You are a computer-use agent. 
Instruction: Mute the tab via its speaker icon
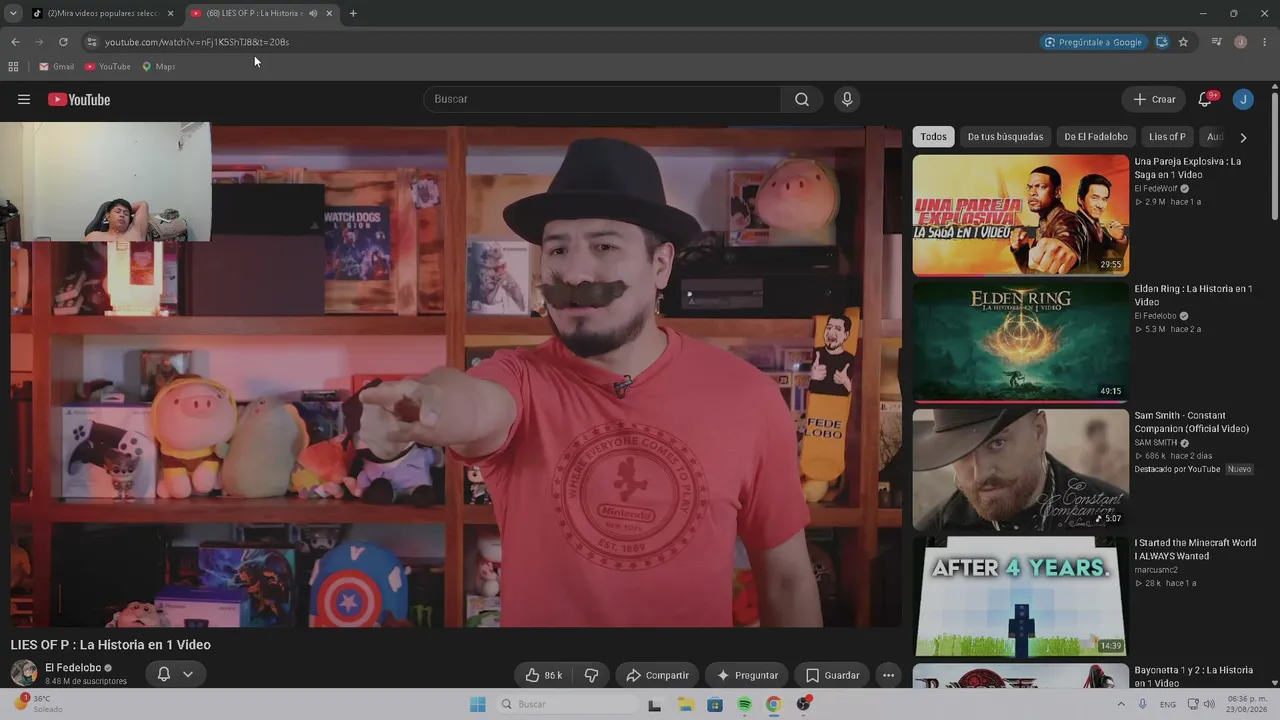click(313, 13)
